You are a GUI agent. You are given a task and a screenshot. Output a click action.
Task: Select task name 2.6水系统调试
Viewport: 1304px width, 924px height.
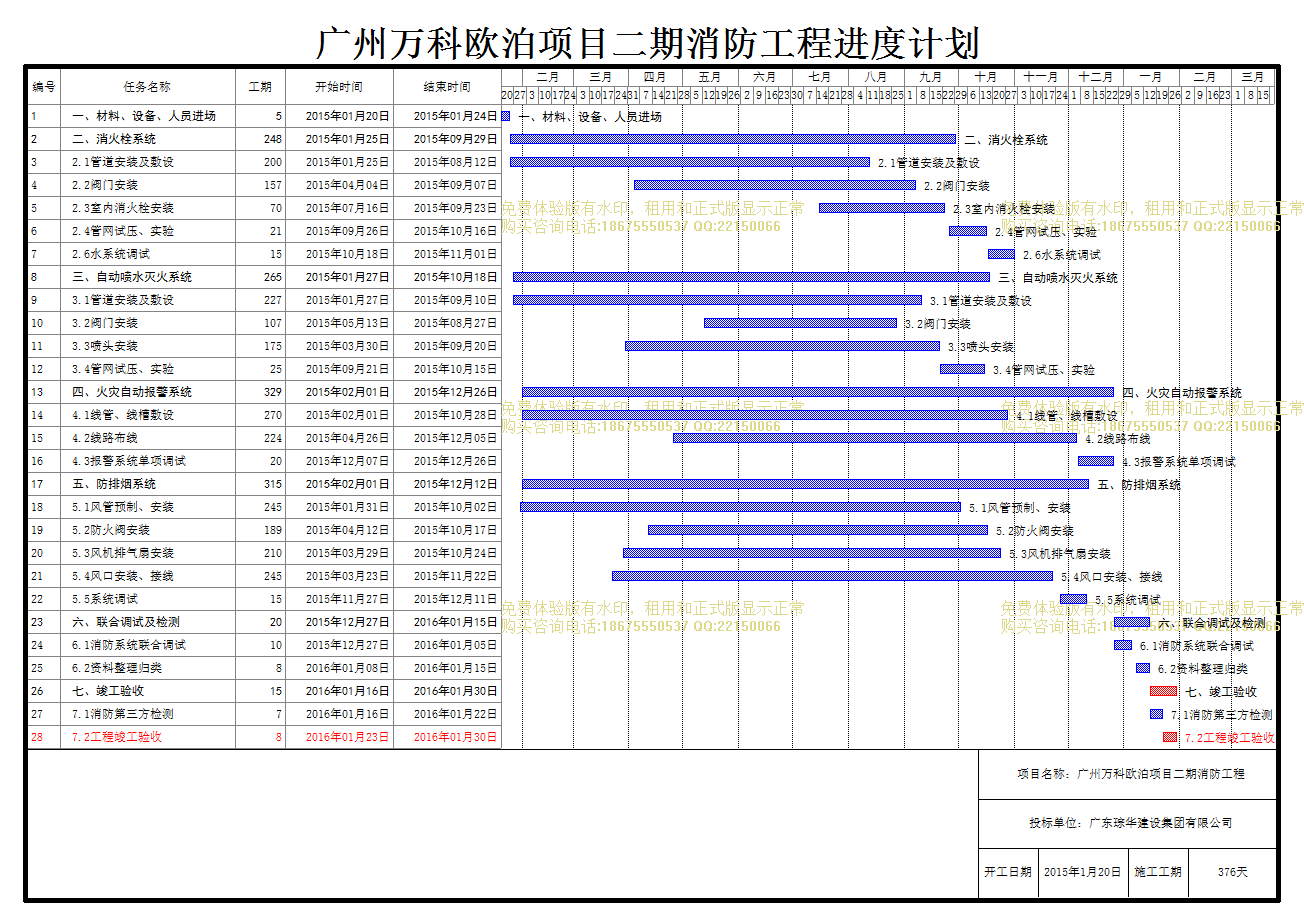tap(110, 254)
